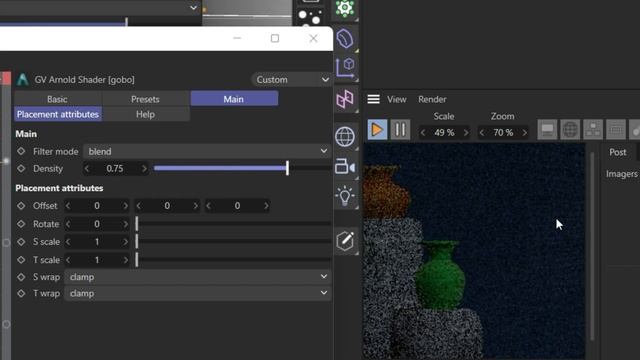640x360 pixels.
Task: Start the Arnold IPR render play button
Action: (x=377, y=130)
